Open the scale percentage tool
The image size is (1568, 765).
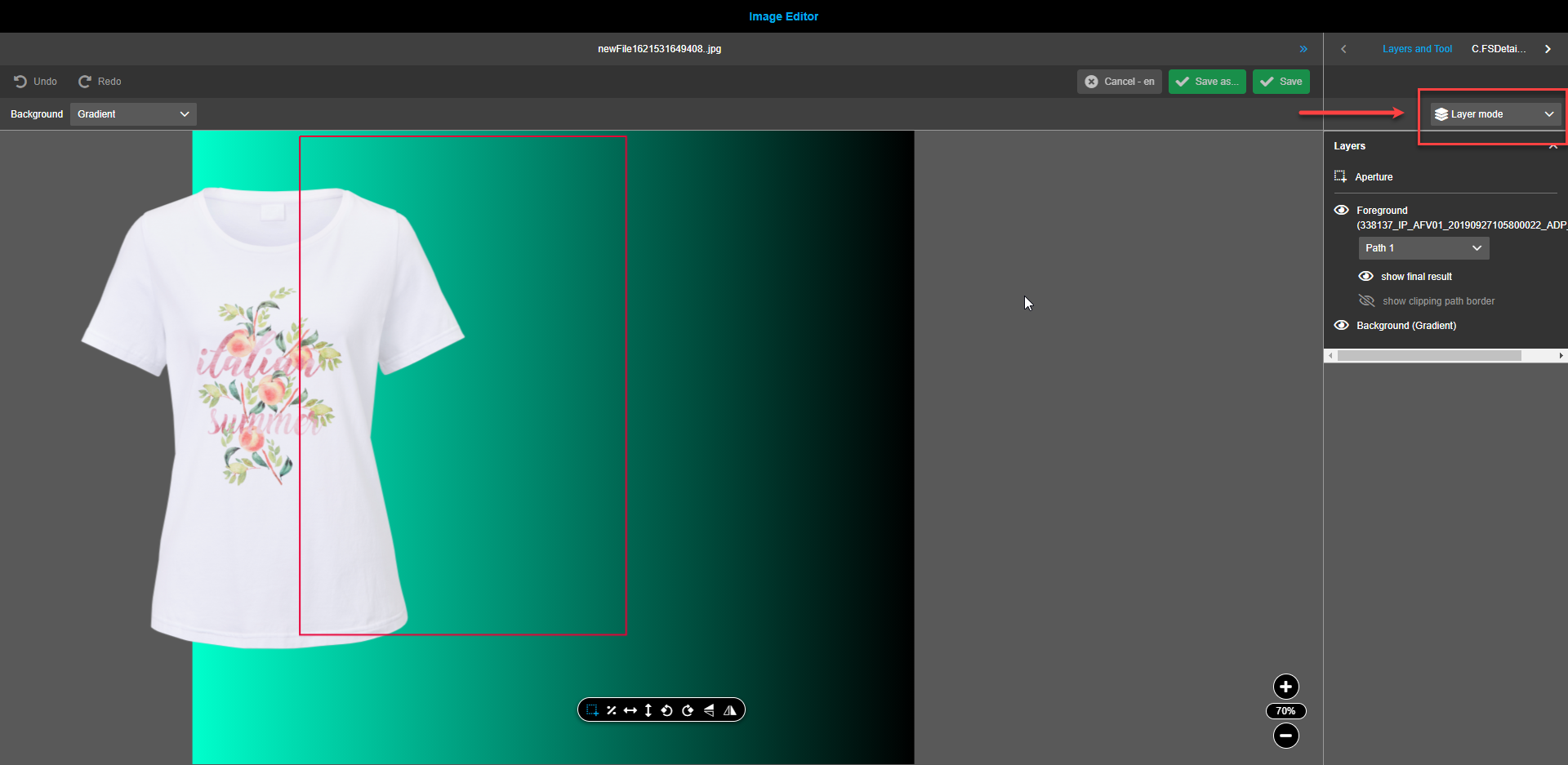coord(612,709)
